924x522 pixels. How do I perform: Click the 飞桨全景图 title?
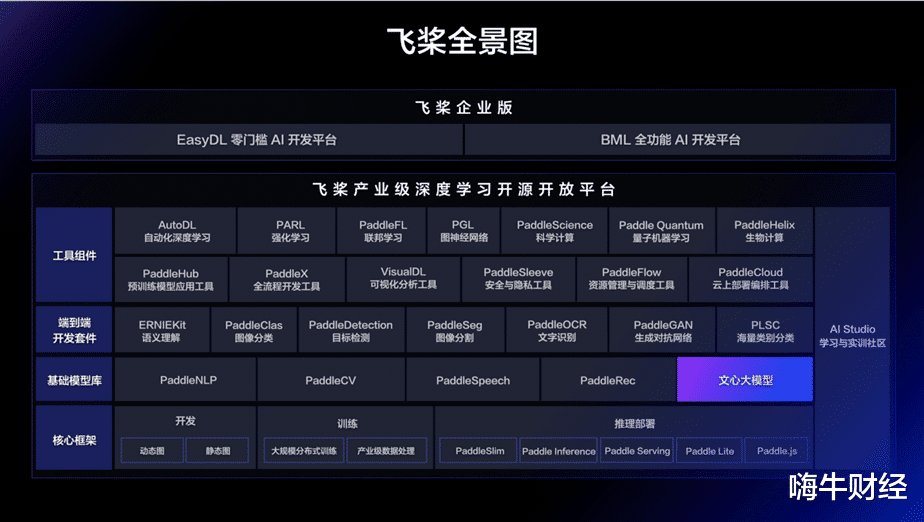(x=463, y=41)
